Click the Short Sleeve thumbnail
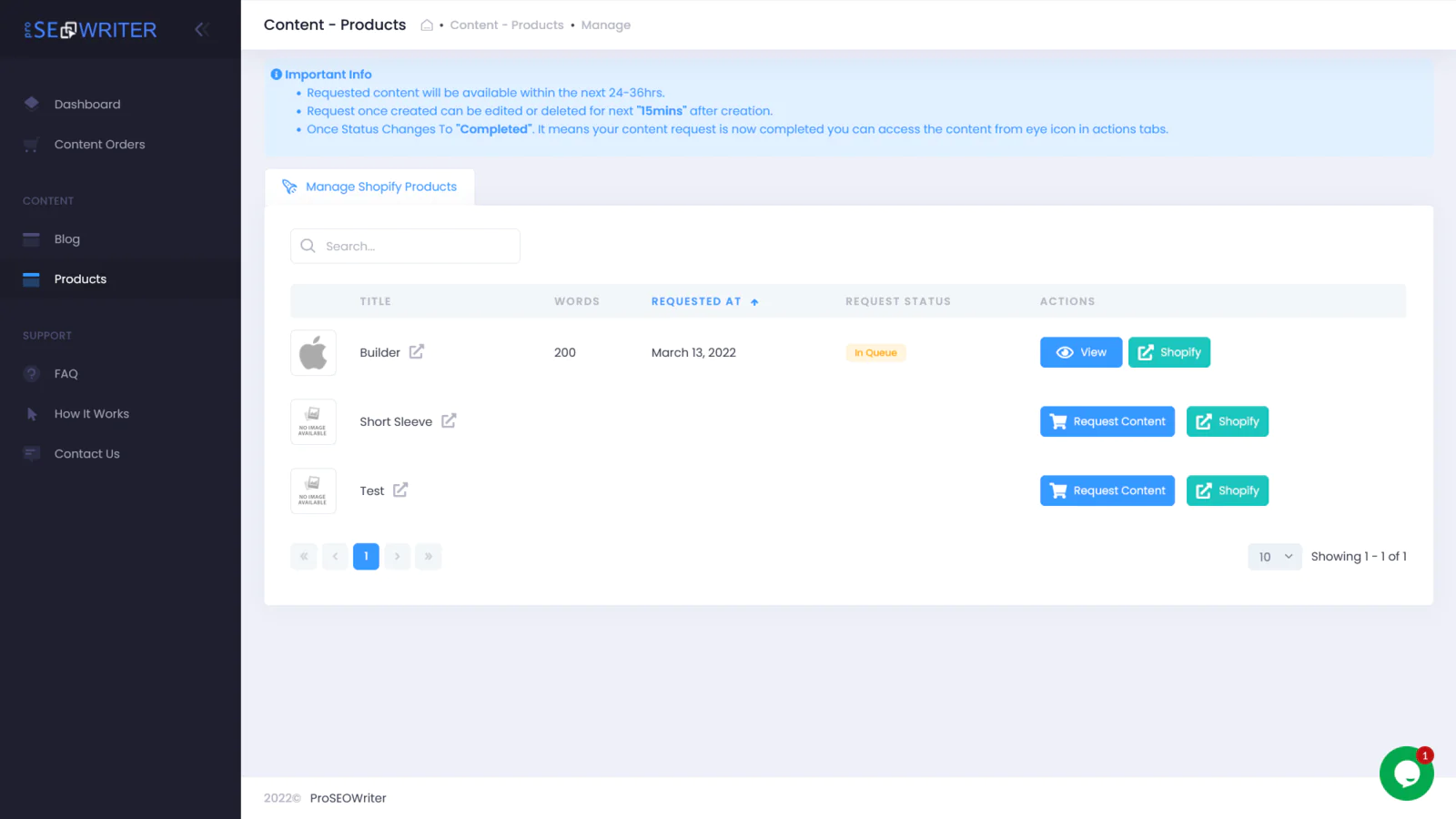This screenshot has width=1456, height=819. click(x=313, y=421)
